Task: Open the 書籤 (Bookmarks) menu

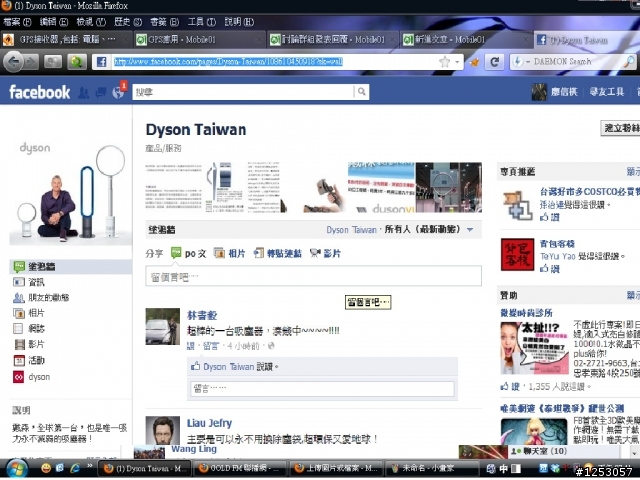Action: (x=164, y=22)
